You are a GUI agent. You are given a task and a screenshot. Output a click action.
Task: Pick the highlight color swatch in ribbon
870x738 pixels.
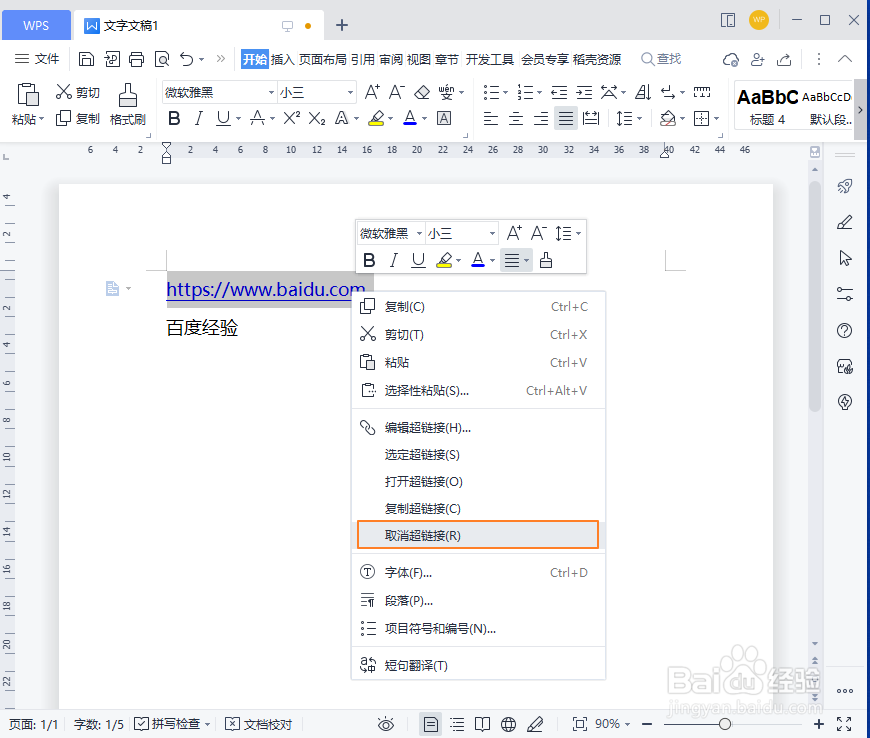click(376, 118)
